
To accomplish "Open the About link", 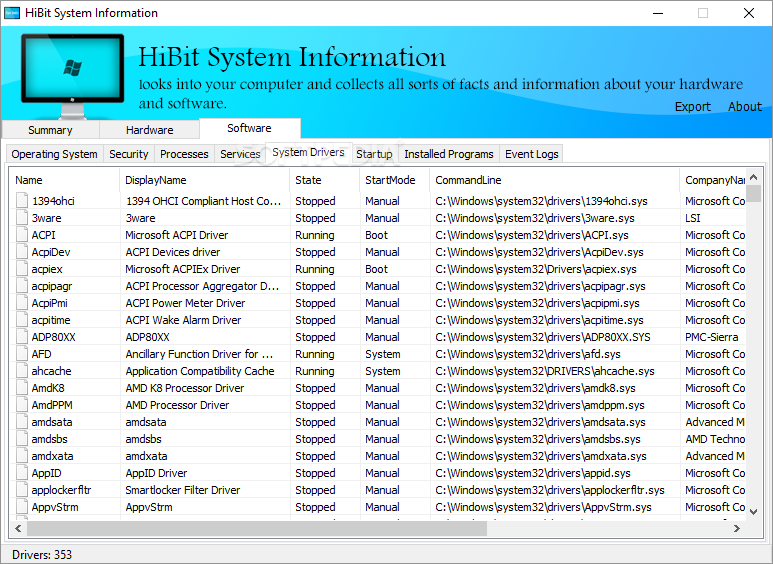I will click(x=745, y=106).
